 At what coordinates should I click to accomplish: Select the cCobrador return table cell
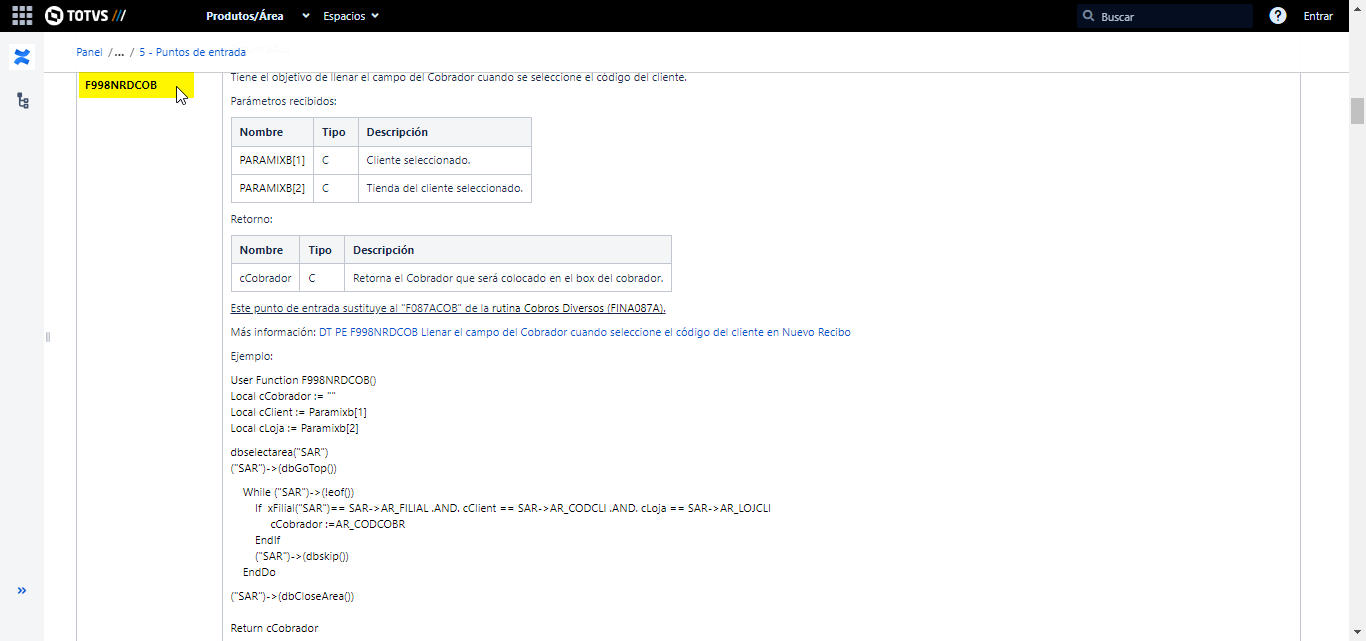pyautogui.click(x=265, y=278)
